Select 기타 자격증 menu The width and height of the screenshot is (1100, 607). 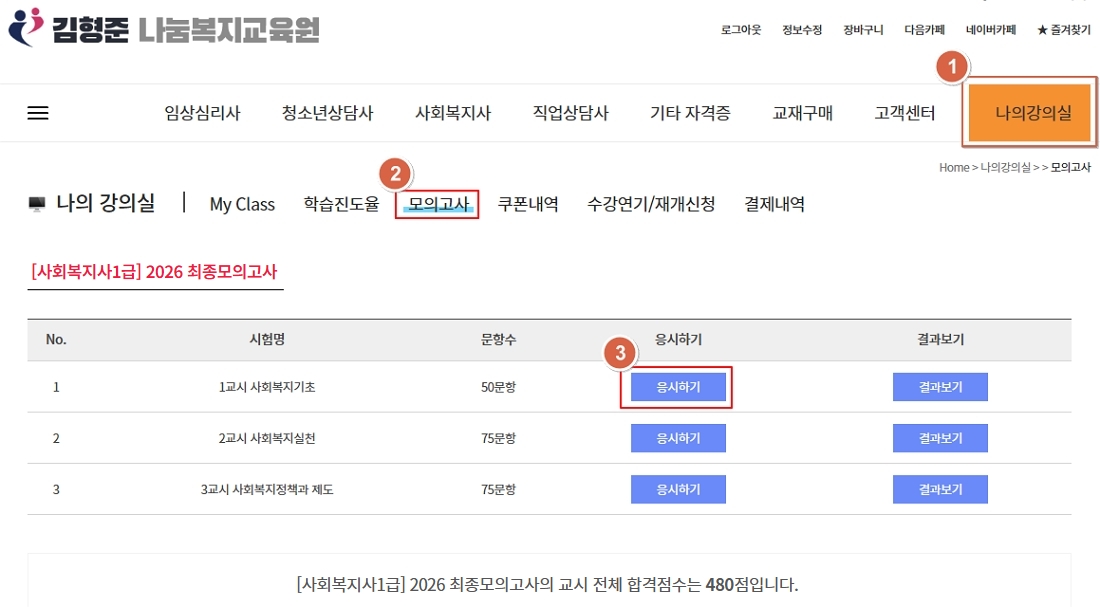(x=690, y=113)
